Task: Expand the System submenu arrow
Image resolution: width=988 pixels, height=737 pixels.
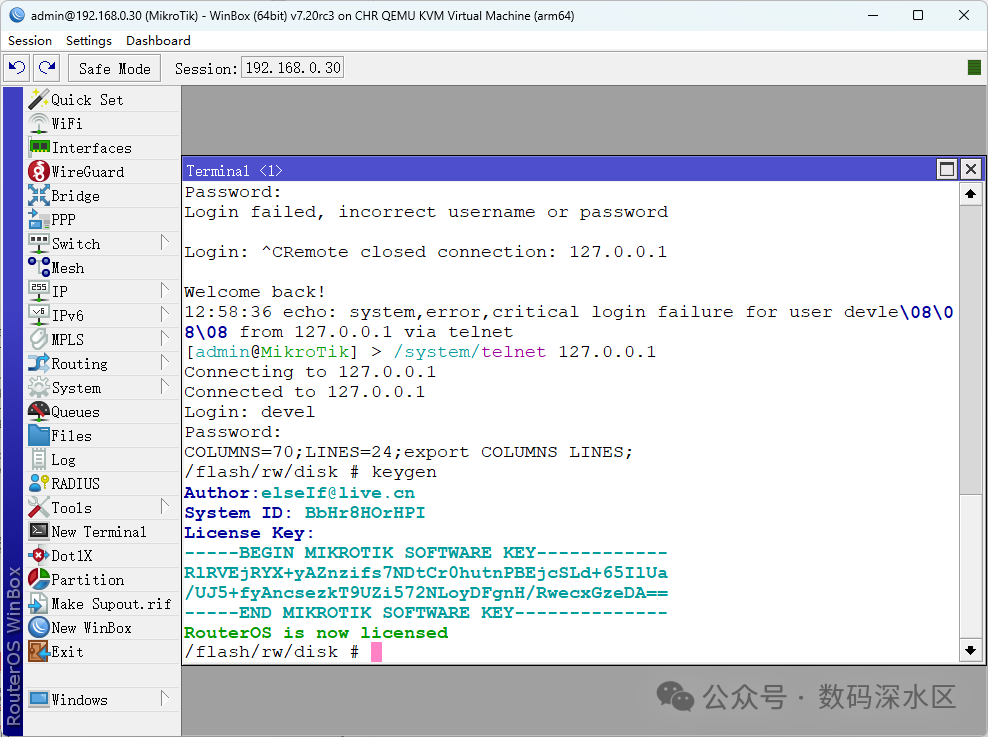Action: point(165,386)
